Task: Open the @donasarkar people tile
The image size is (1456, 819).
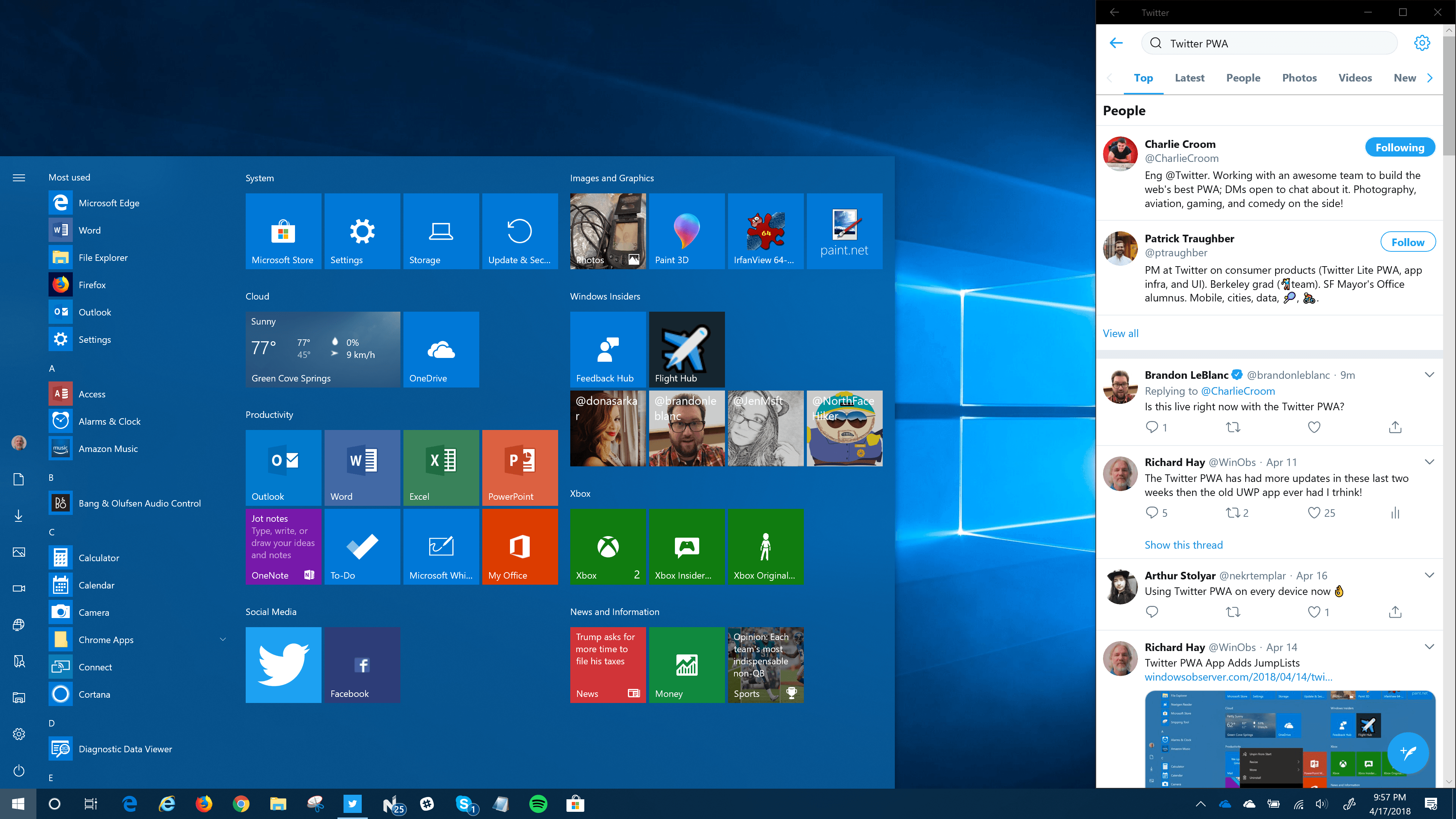Action: tap(607, 428)
